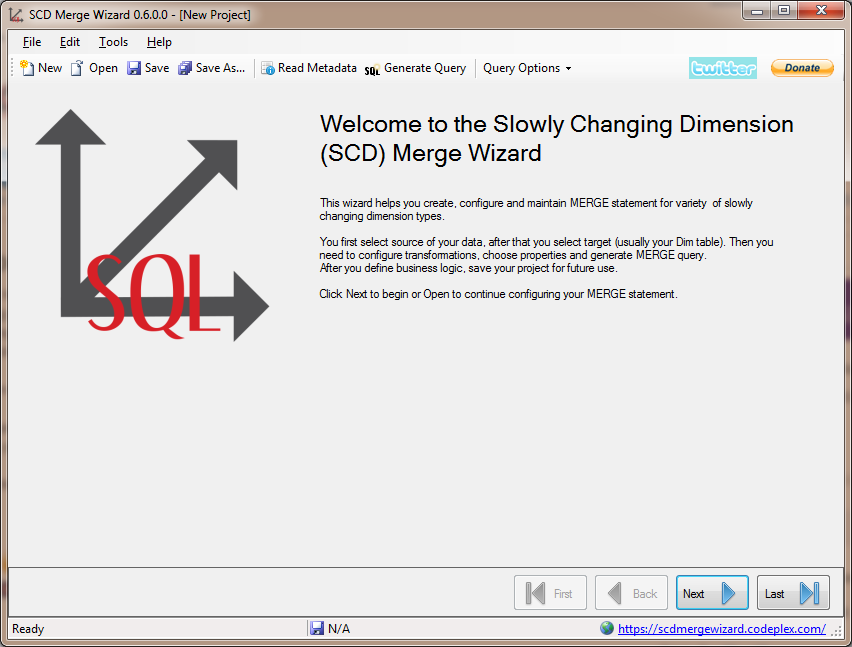Click the Save floppy disk icon

point(134,68)
